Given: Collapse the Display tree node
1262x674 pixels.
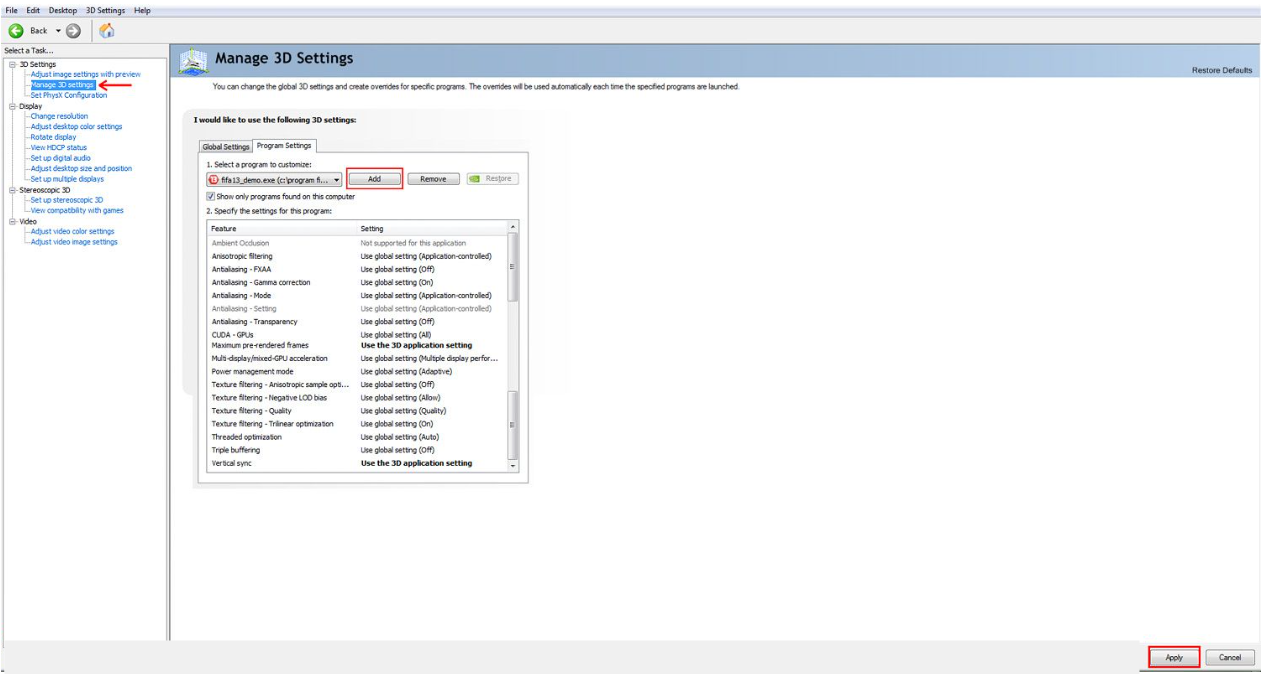Looking at the screenshot, I should coord(12,106).
